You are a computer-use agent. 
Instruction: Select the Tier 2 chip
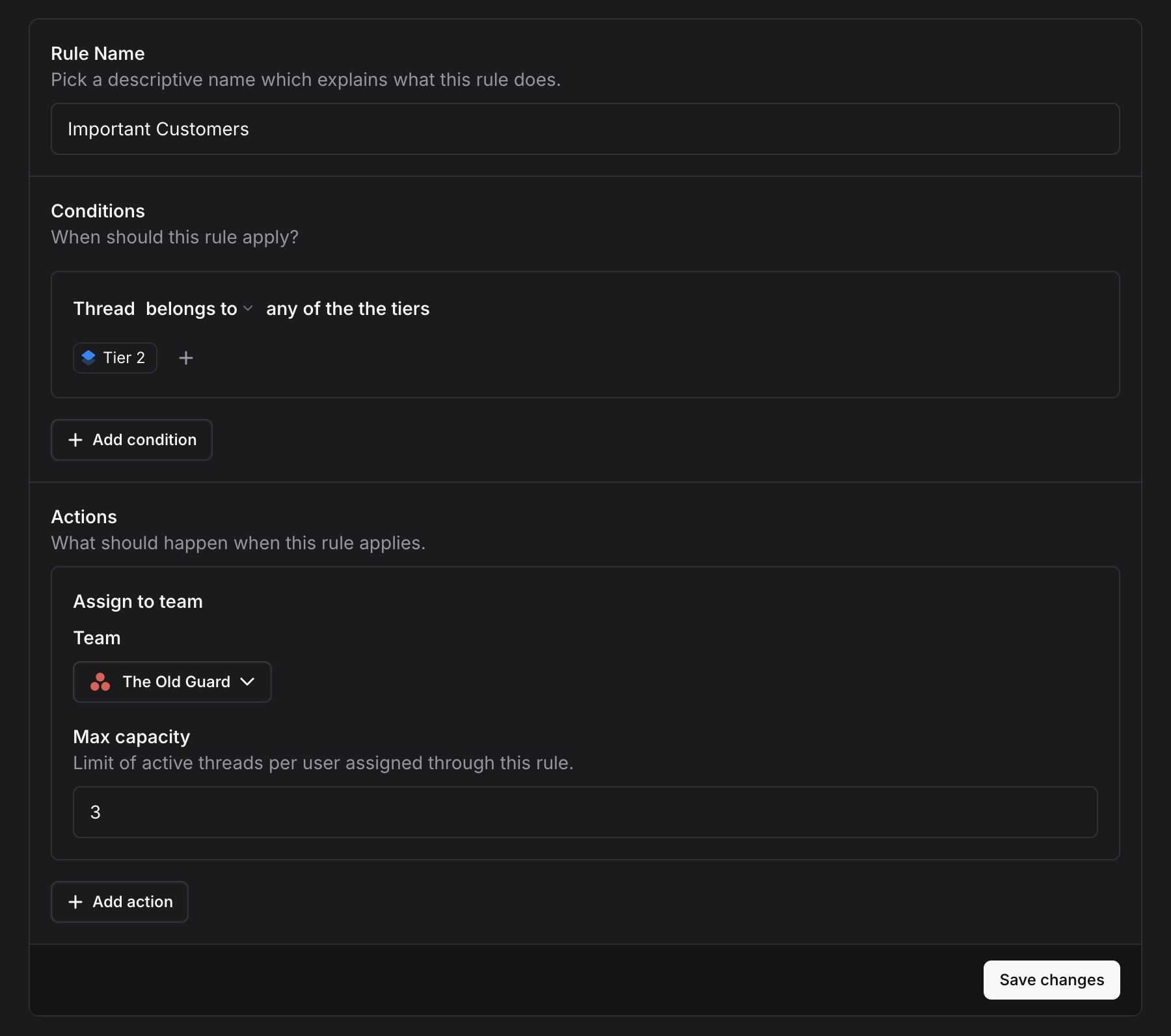(115, 358)
